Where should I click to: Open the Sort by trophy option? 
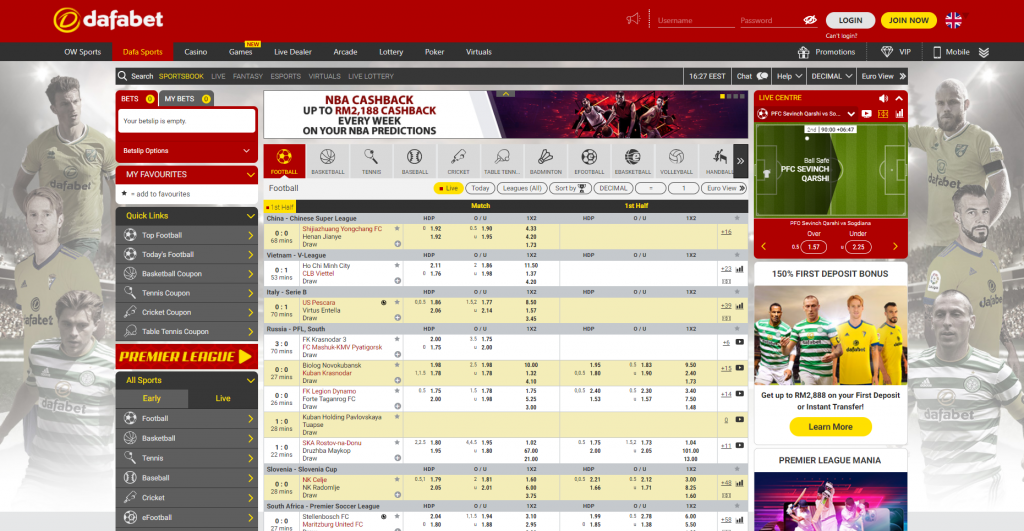click(x=569, y=188)
